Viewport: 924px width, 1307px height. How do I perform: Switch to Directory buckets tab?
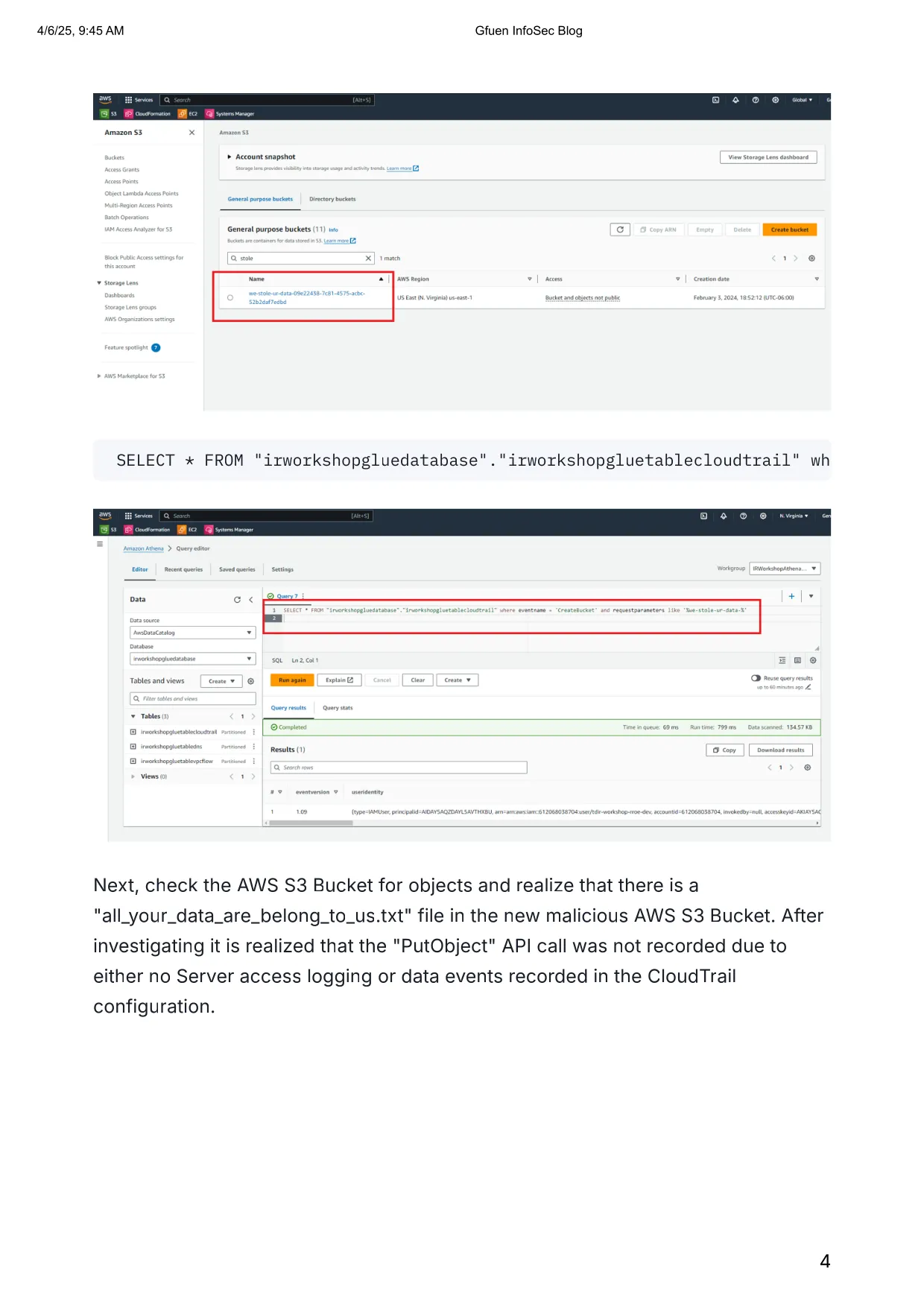pos(332,199)
